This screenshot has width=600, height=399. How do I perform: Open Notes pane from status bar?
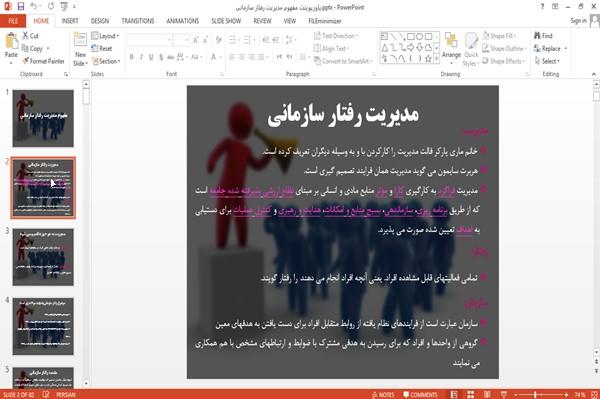click(383, 394)
